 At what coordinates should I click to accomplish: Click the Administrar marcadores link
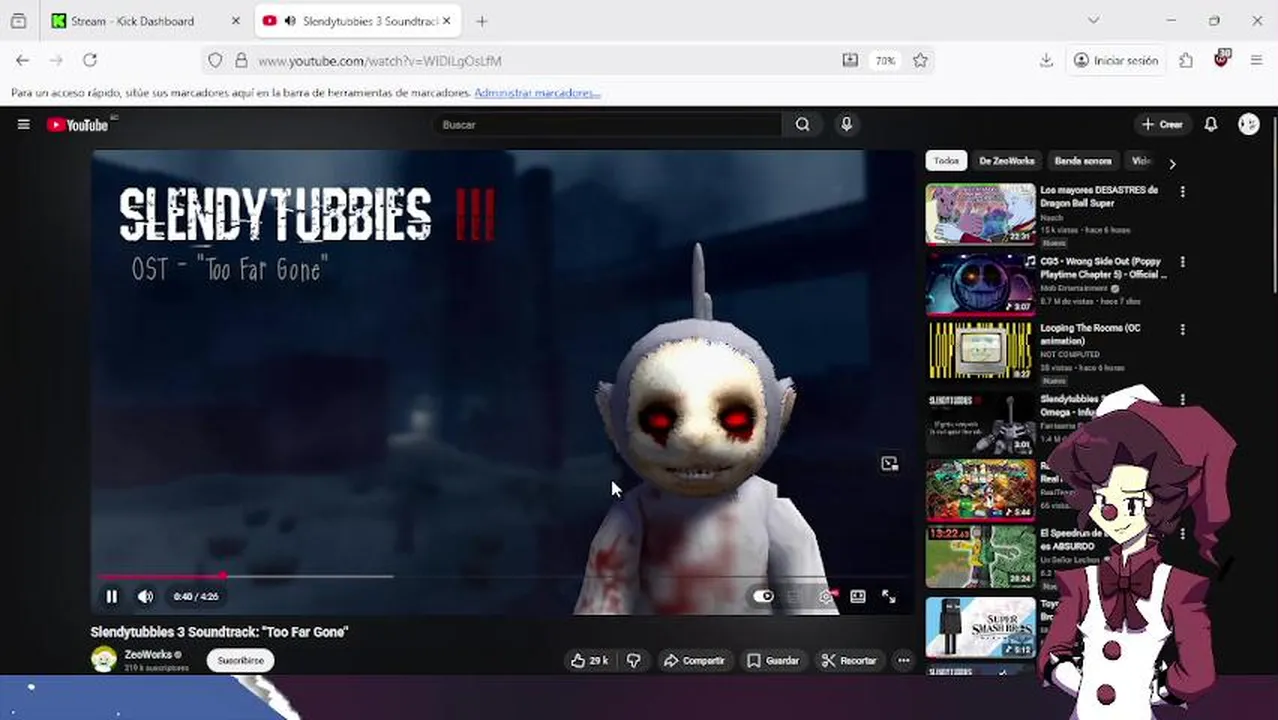coord(537,93)
